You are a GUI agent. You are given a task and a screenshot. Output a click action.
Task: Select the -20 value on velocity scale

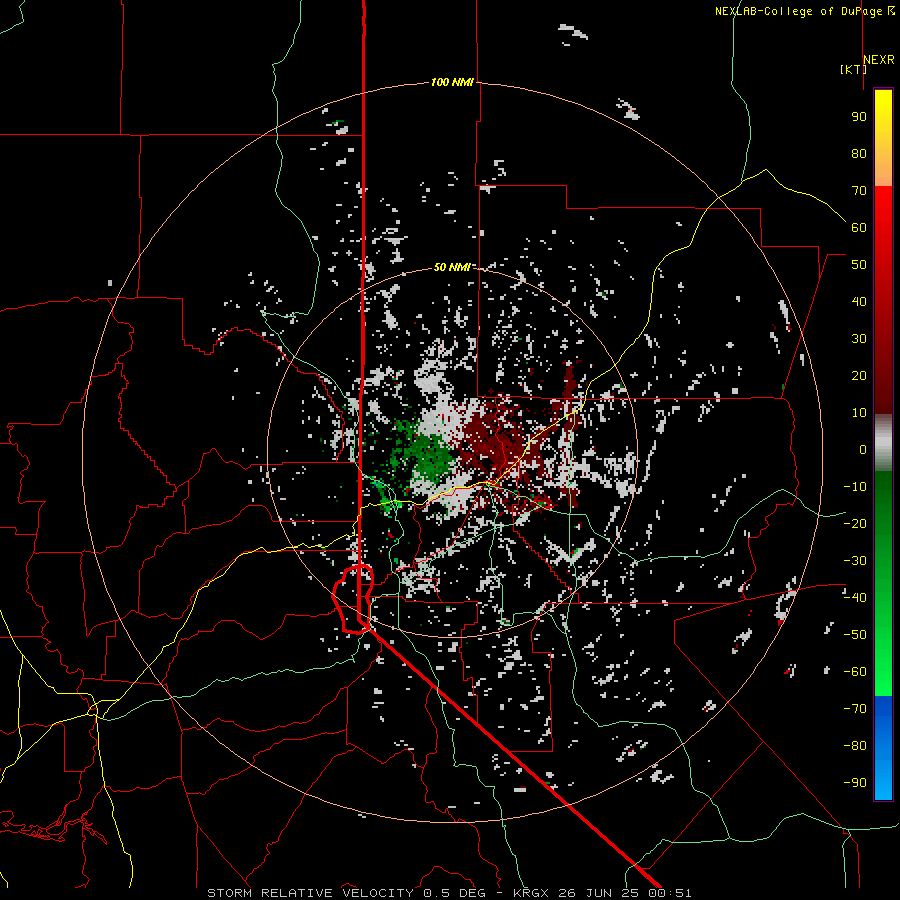[x=855, y=524]
